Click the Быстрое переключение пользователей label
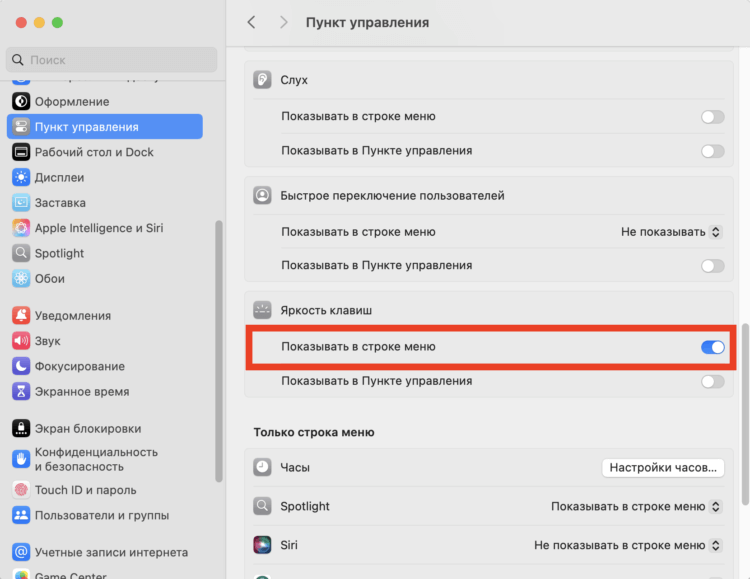 point(392,195)
